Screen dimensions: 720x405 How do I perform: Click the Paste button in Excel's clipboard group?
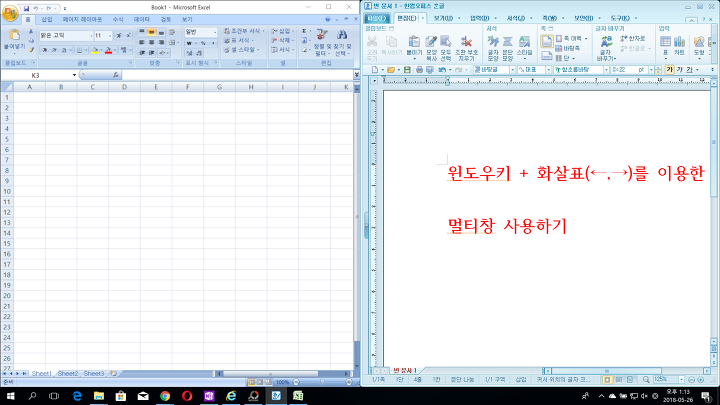[14, 40]
